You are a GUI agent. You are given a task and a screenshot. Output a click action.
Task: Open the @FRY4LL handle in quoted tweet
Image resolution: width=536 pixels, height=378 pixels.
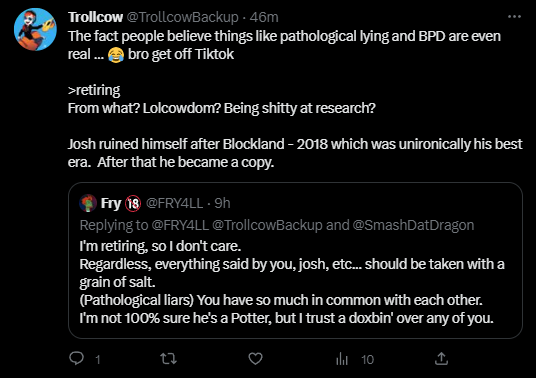pyautogui.click(x=174, y=203)
